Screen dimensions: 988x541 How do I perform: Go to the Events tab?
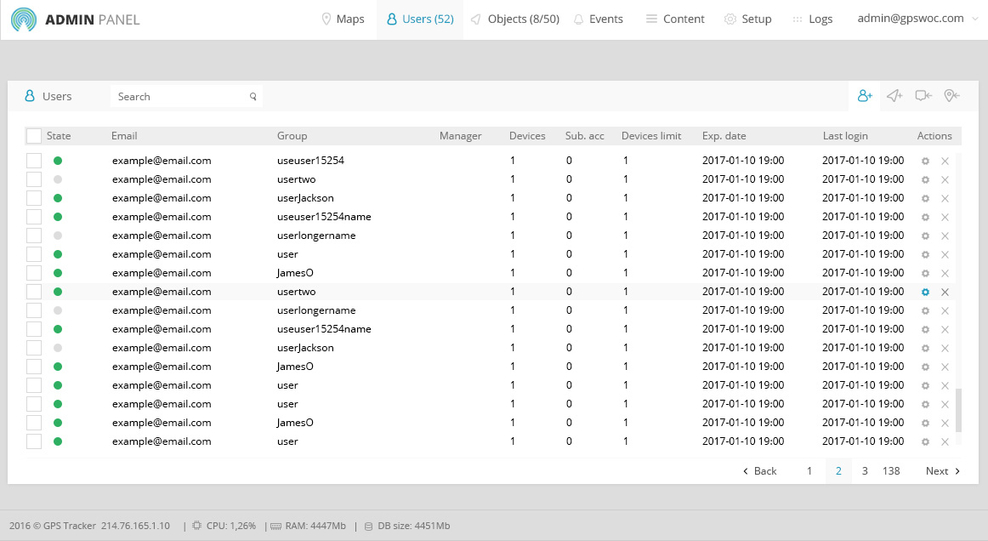(x=598, y=20)
